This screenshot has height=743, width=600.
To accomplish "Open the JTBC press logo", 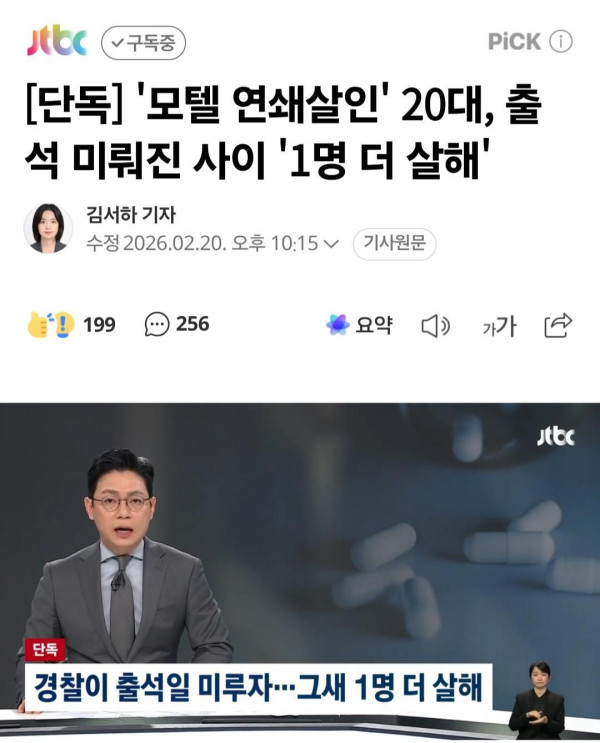I will pyautogui.click(x=57, y=42).
